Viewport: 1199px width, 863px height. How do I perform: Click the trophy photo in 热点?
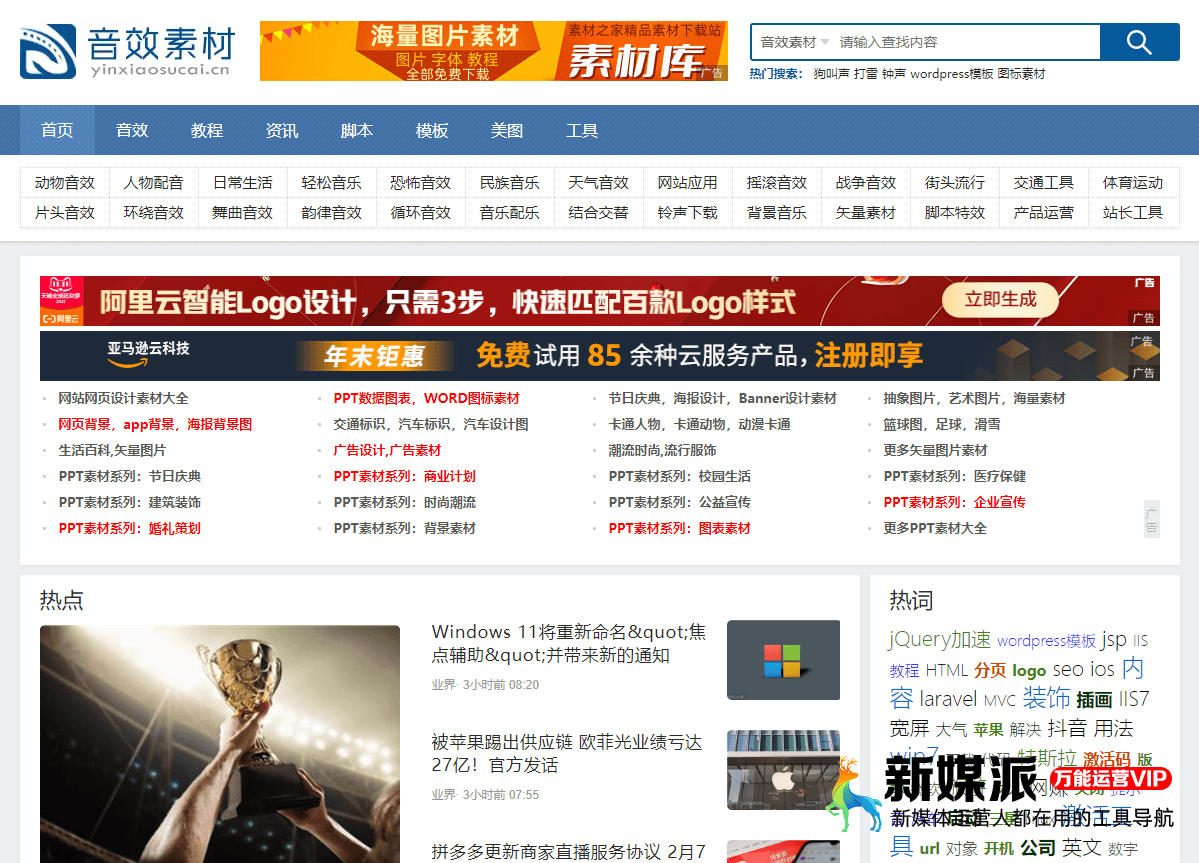(x=220, y=743)
